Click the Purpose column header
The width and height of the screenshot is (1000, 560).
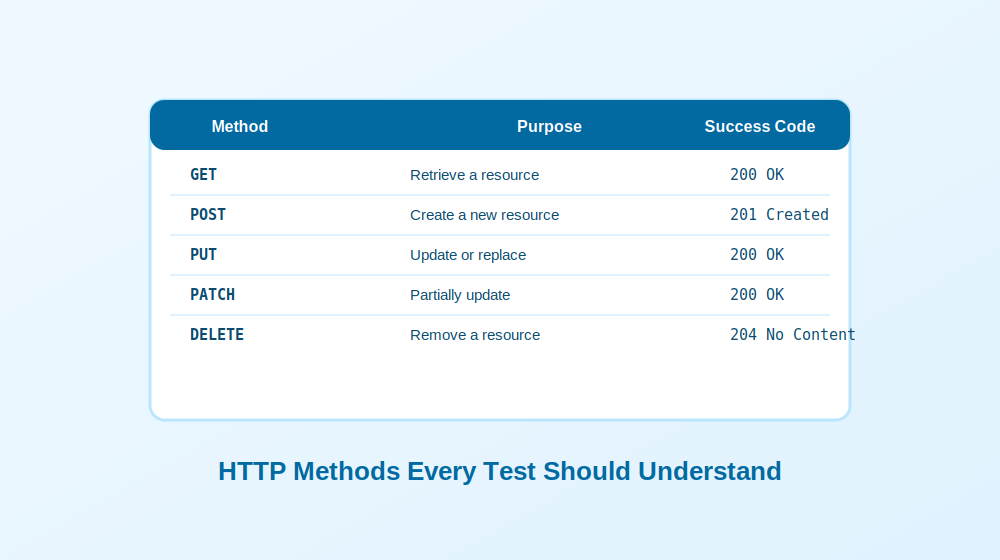tap(549, 126)
